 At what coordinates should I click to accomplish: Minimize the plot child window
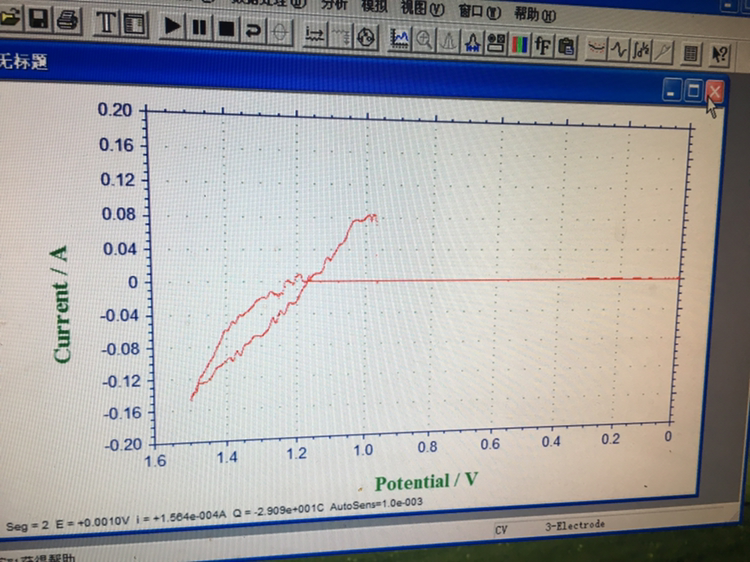pyautogui.click(x=671, y=90)
